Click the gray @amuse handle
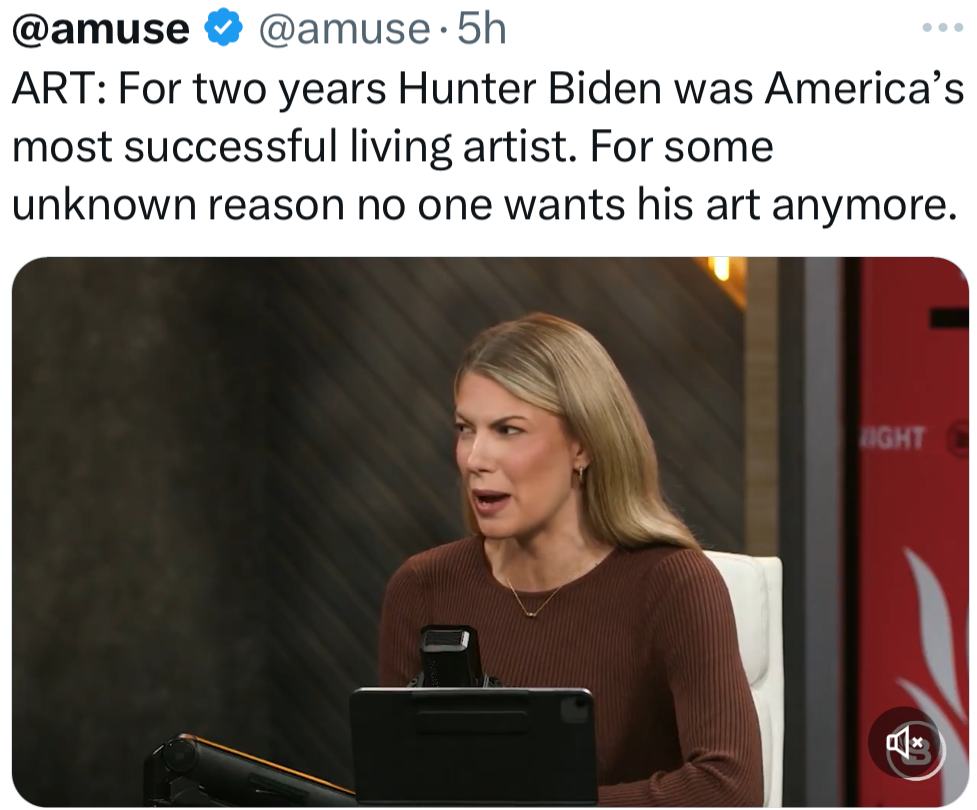This screenshot has width=977, height=810. coord(344,30)
